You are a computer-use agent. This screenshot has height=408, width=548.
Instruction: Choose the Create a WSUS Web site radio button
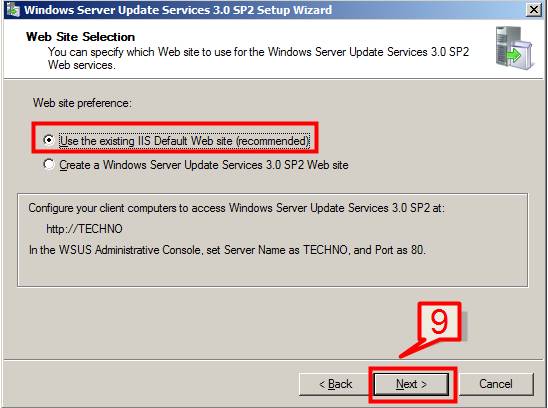coord(49,164)
